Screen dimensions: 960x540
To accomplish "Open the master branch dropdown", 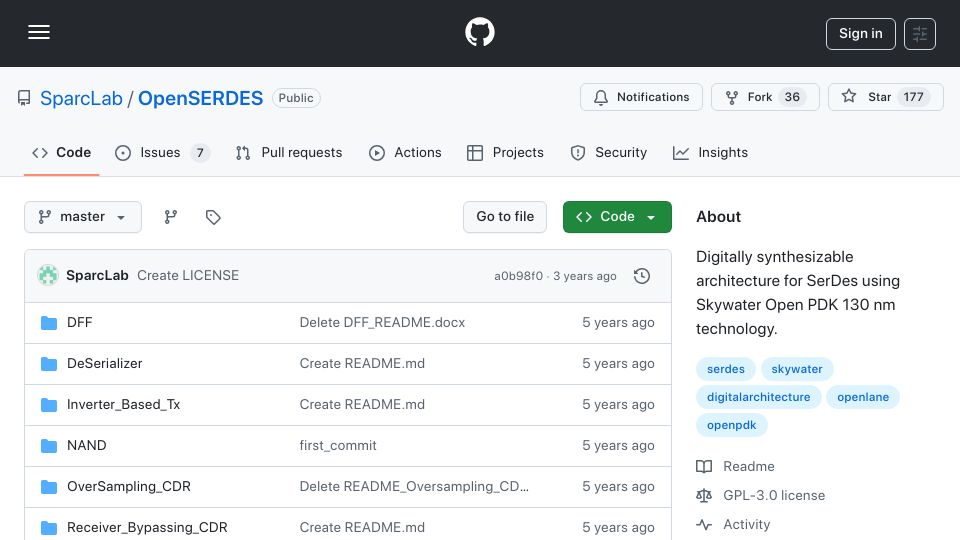I will (83, 217).
